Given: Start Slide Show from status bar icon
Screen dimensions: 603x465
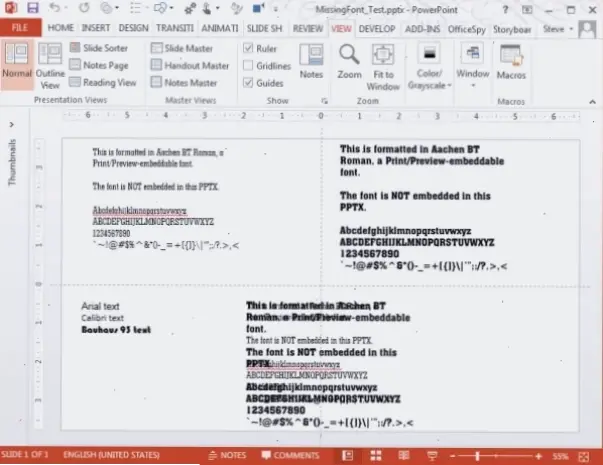Looking at the screenshot, I should (x=432, y=456).
